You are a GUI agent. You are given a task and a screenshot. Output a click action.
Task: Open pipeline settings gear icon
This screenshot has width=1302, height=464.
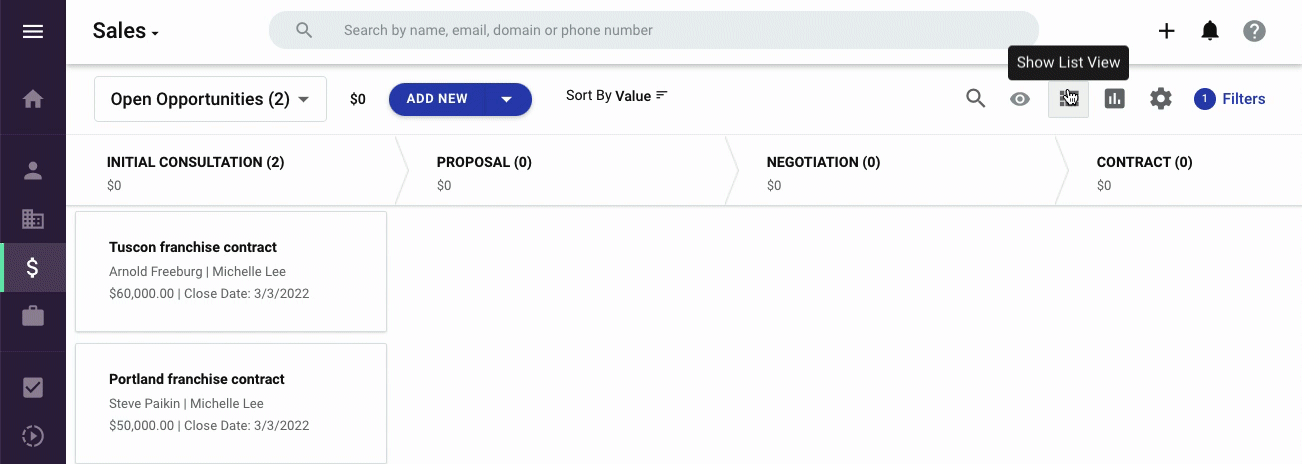[1160, 99]
